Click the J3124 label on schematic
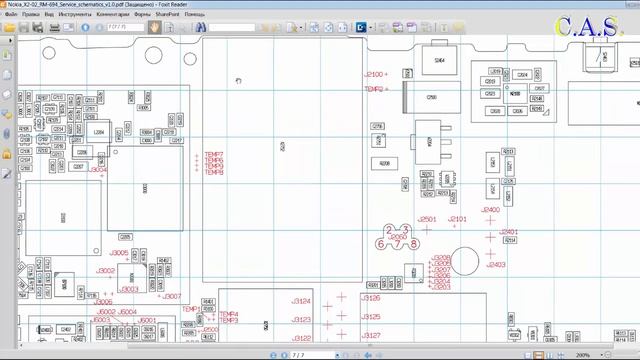This screenshot has width=640, height=360. point(301,301)
